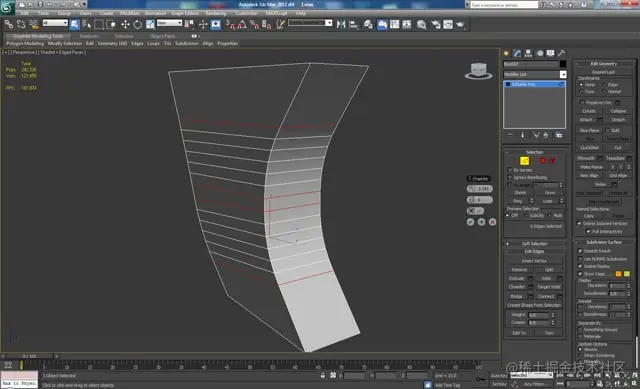Toggle the Smooth Result checkbox

point(580,251)
